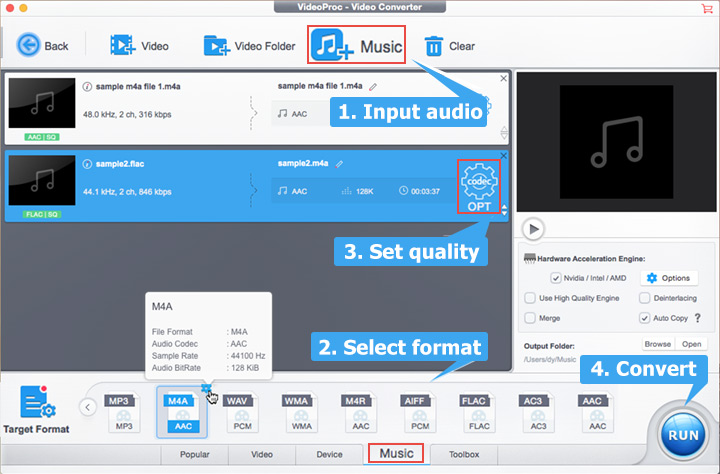Toggle the Auto Copy checkbox
The height and width of the screenshot is (474, 720).
tap(645, 318)
